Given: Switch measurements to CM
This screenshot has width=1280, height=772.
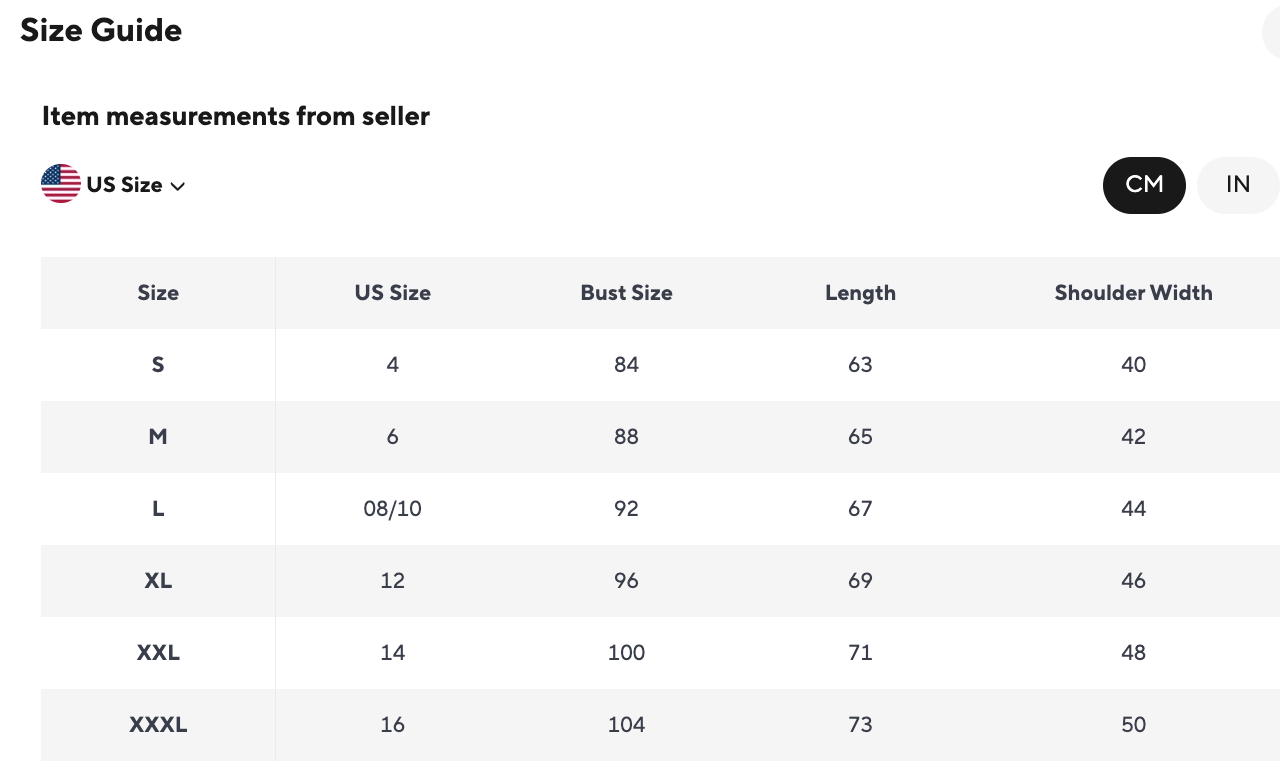Looking at the screenshot, I should (x=1144, y=185).
